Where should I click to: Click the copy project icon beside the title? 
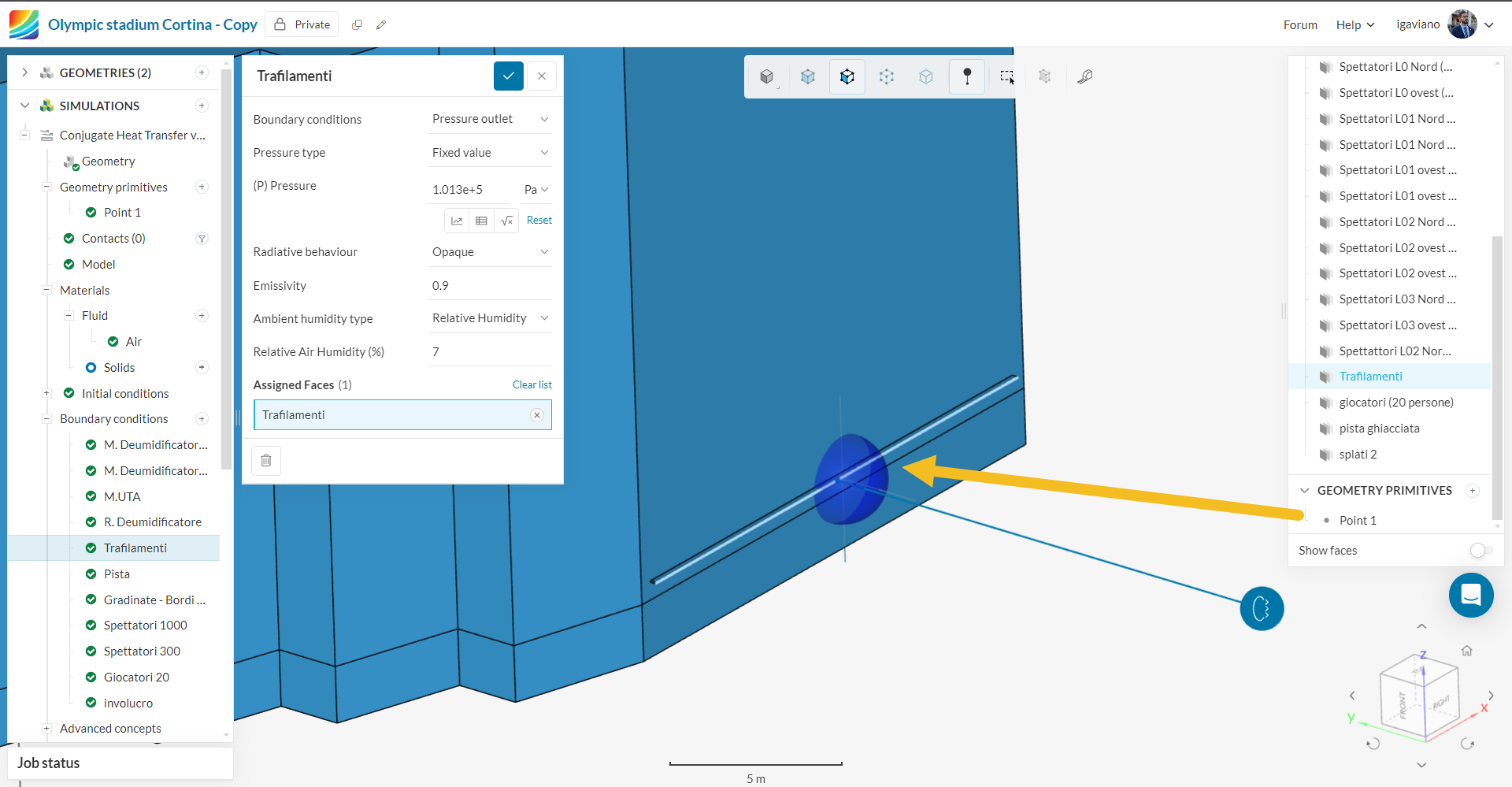(x=357, y=24)
